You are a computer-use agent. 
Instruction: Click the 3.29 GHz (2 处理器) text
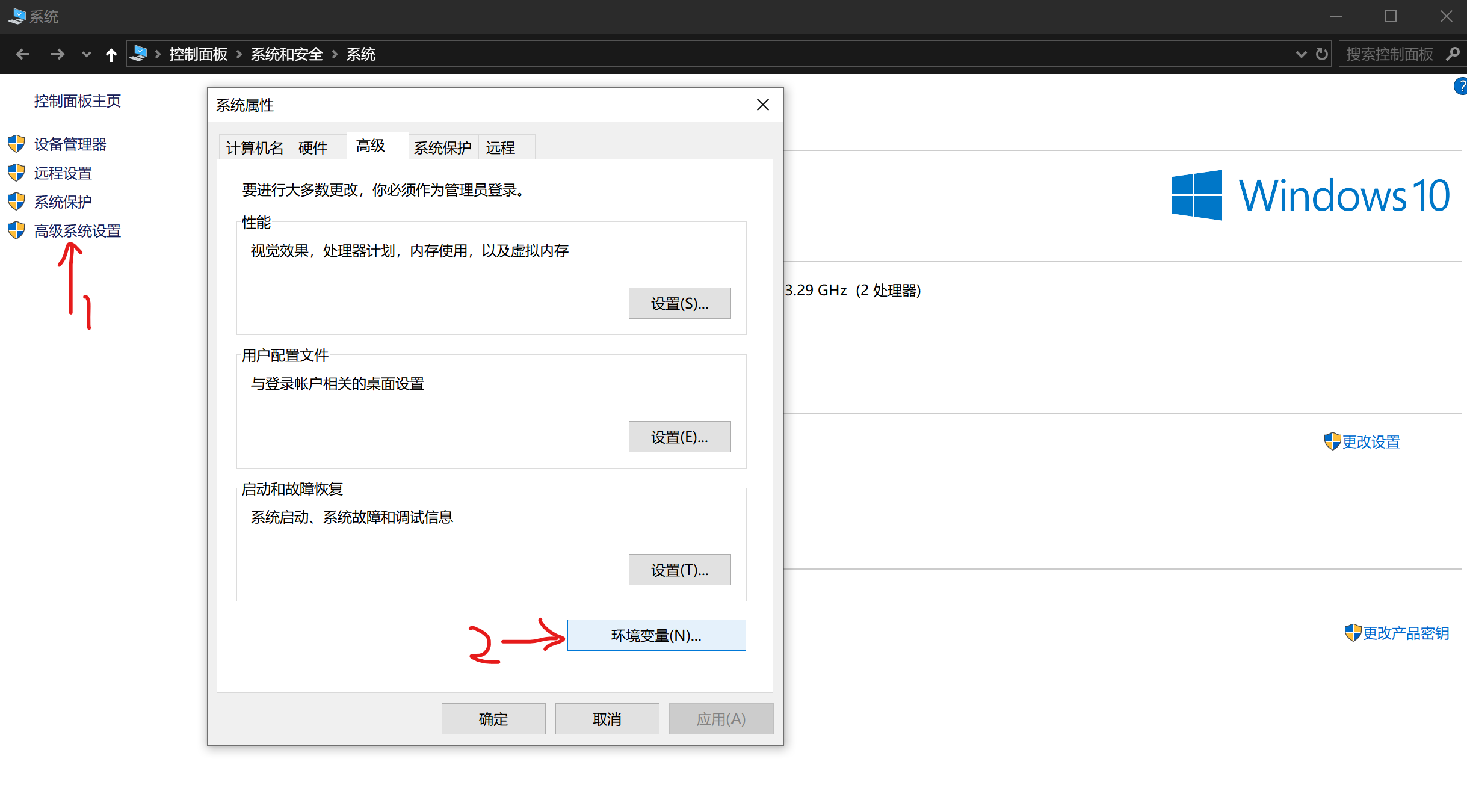pyautogui.click(x=853, y=290)
